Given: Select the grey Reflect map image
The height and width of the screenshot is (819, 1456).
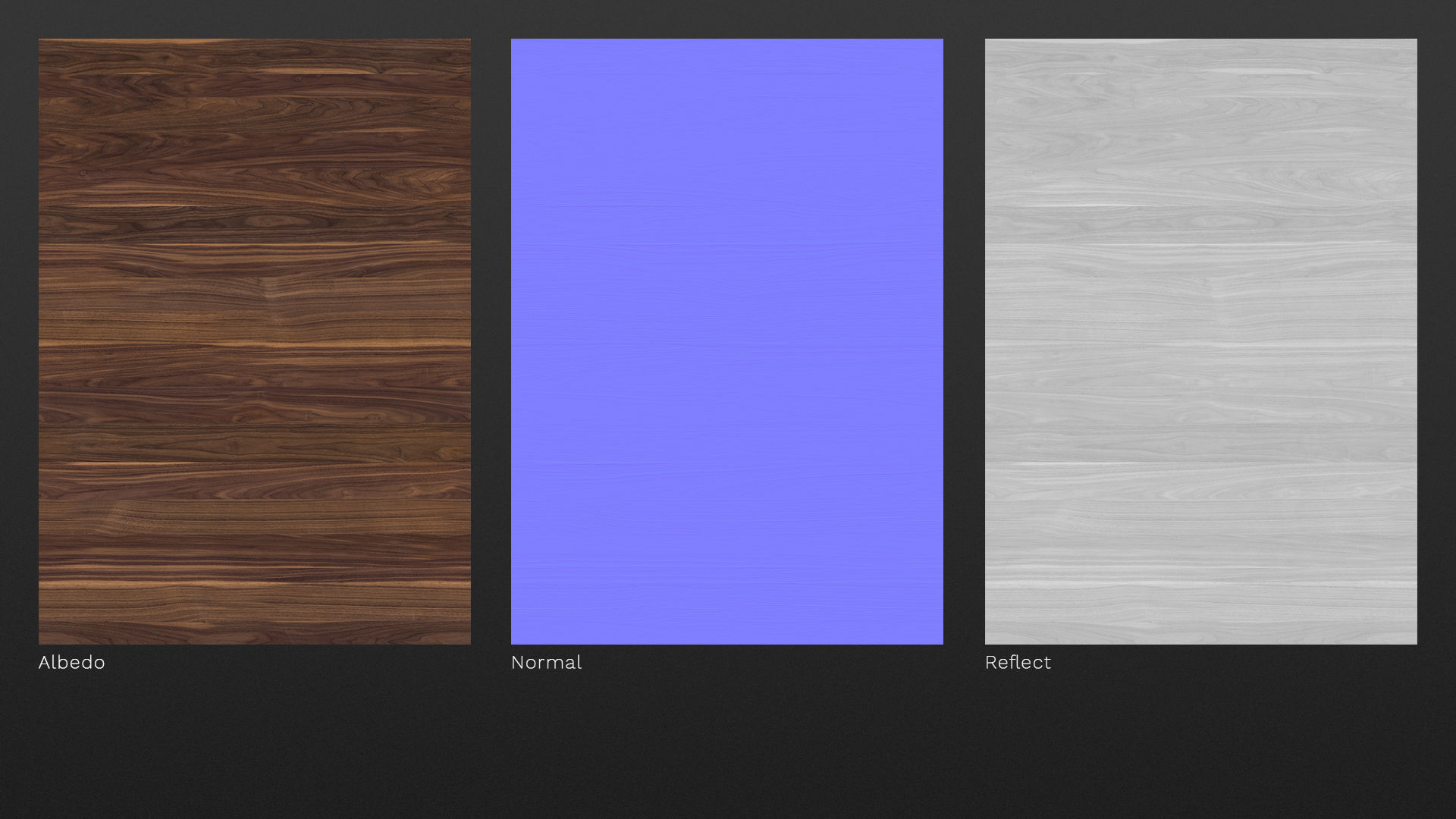Looking at the screenshot, I should pyautogui.click(x=1201, y=341).
